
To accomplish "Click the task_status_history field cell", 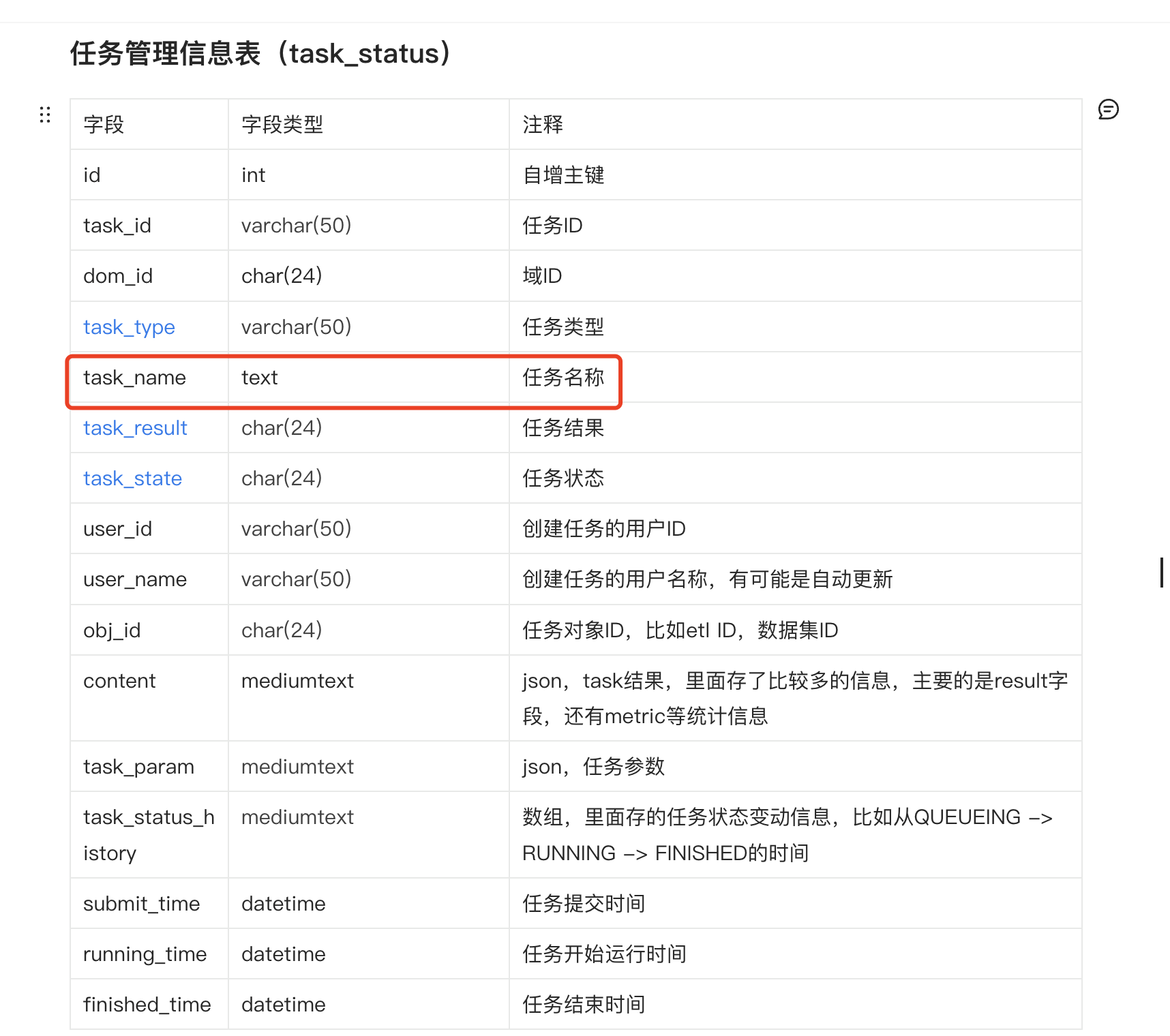I will 149,834.
